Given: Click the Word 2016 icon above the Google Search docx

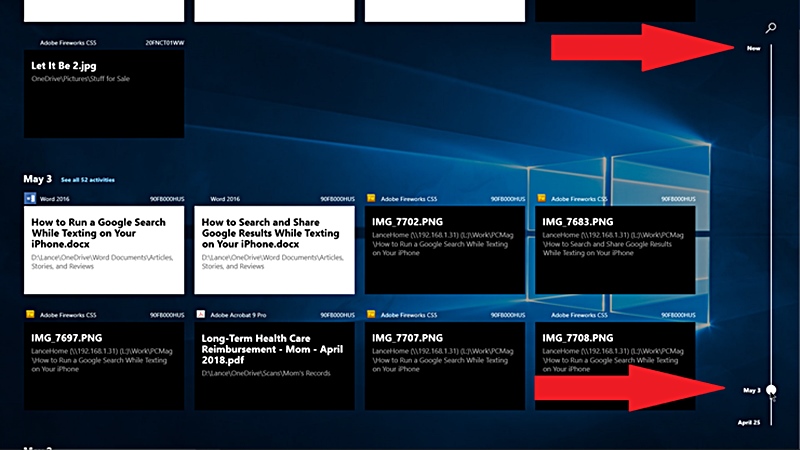Looking at the screenshot, I should coord(30,198).
